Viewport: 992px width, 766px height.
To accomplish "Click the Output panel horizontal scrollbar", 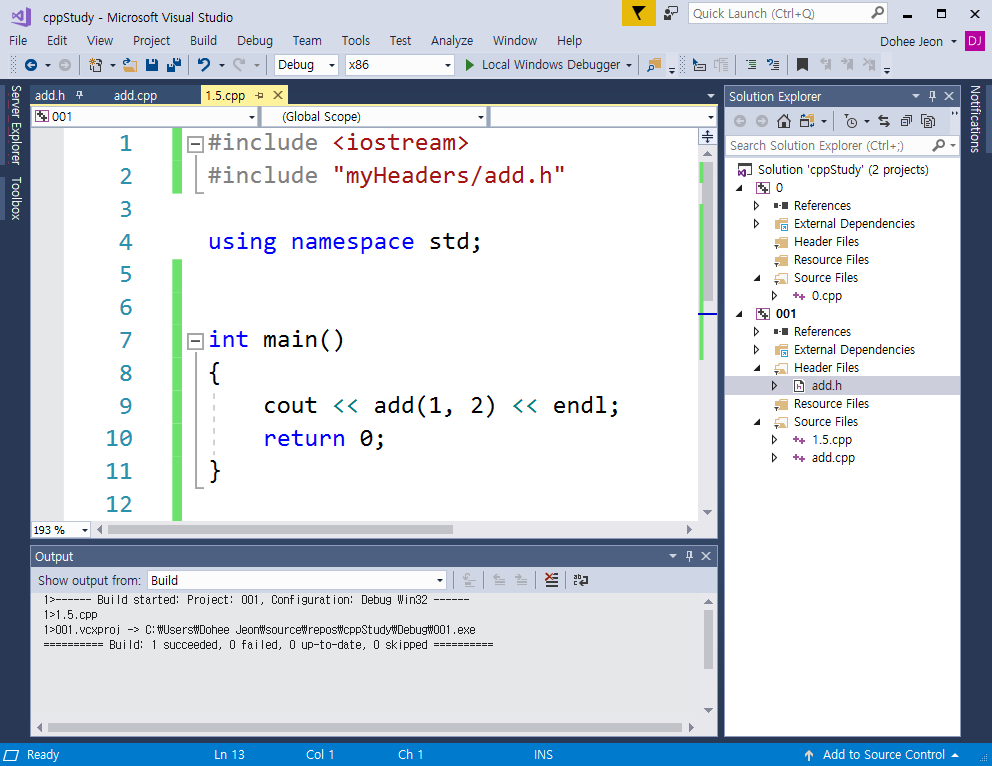I will 365,727.
